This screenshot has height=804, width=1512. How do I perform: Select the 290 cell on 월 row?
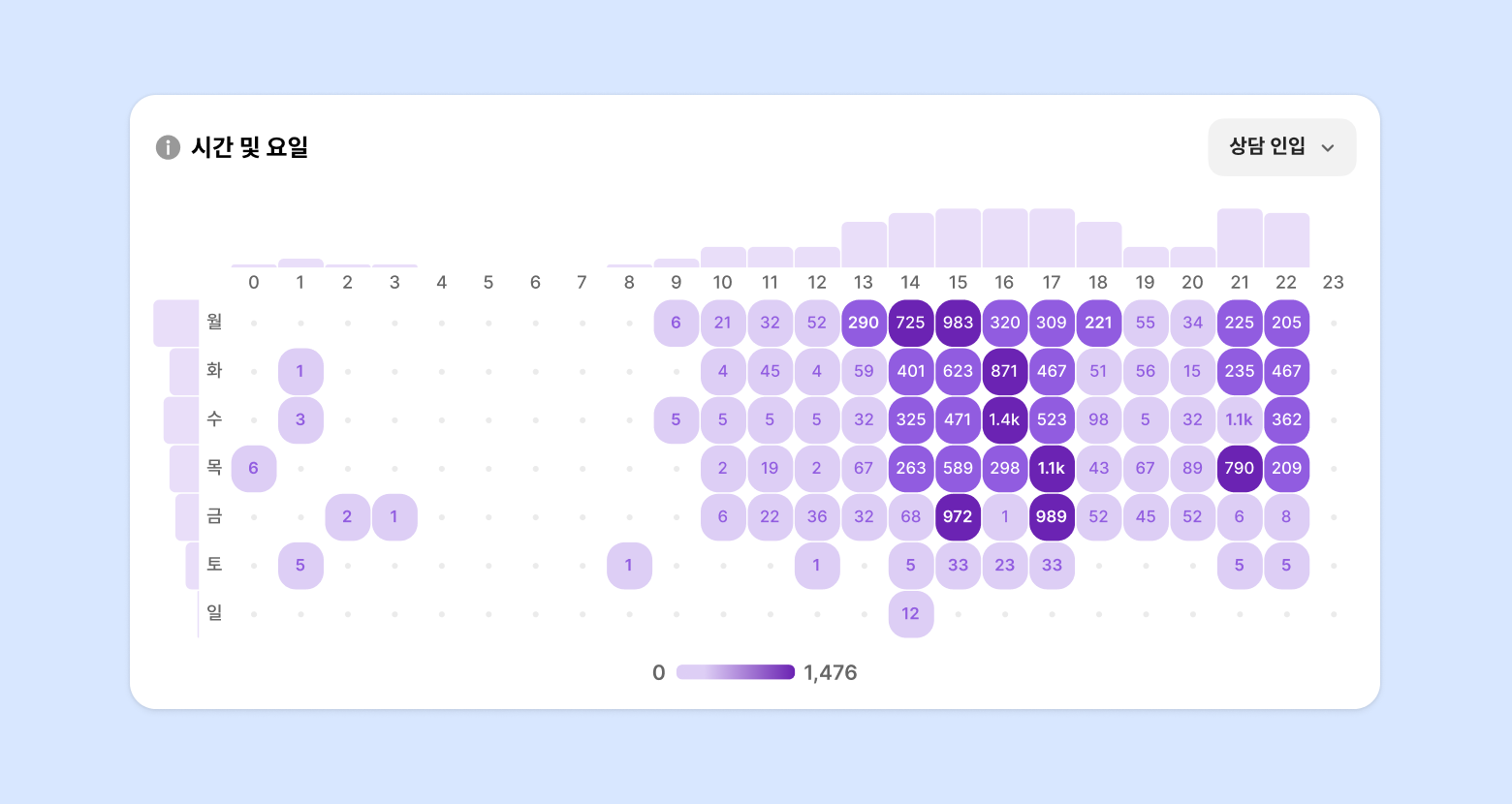coord(864,323)
